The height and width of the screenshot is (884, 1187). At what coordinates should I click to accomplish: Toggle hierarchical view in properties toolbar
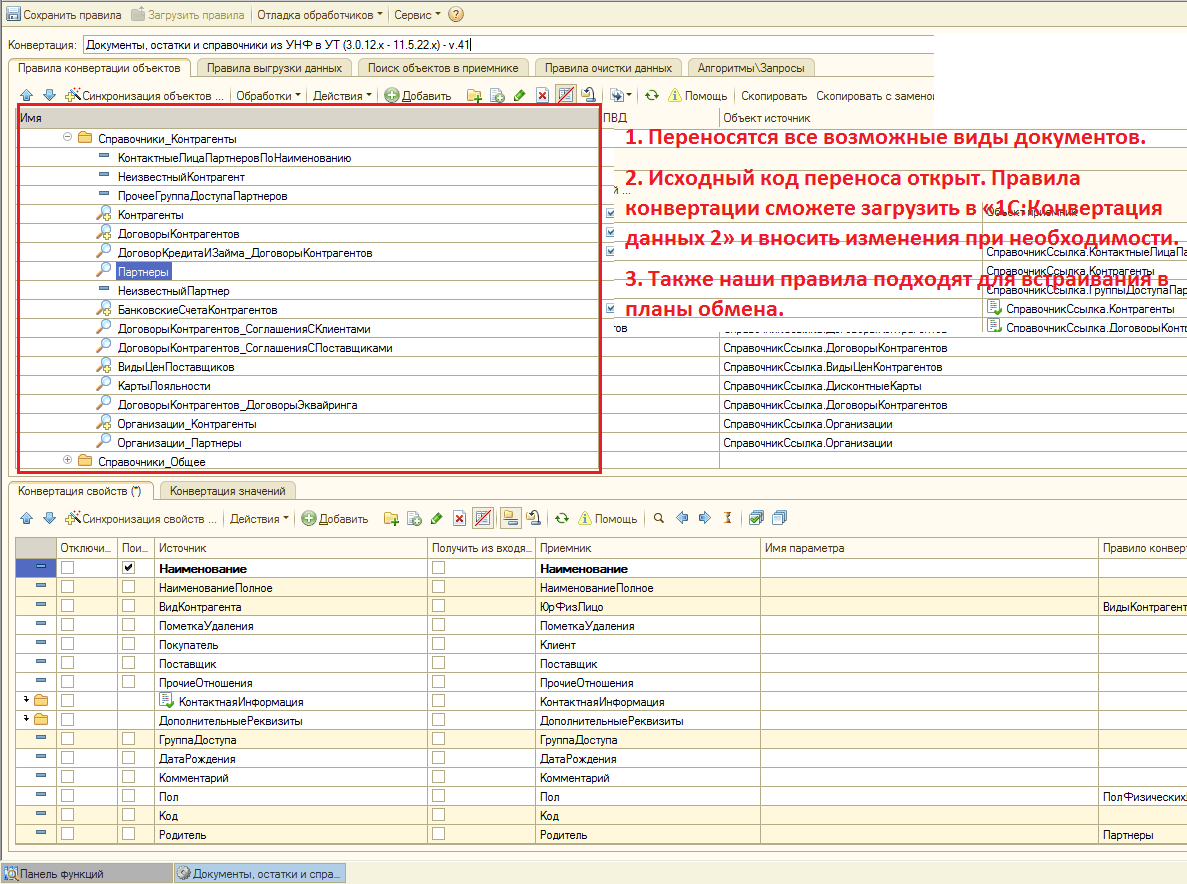point(511,518)
